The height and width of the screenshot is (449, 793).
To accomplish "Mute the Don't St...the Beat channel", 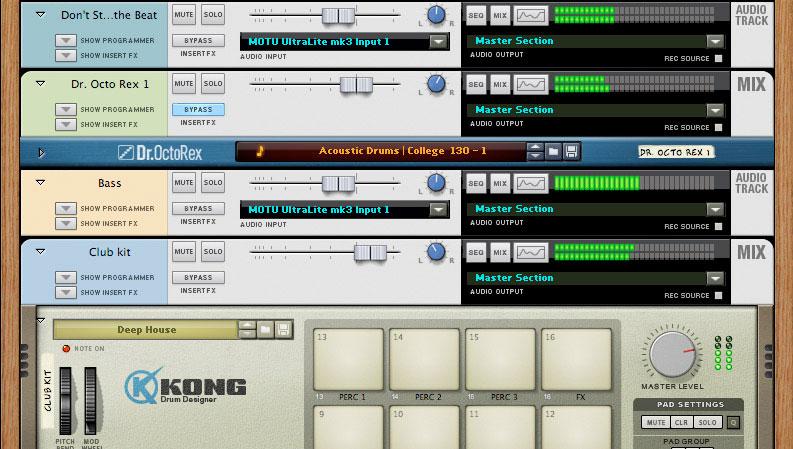I will 184,15.
